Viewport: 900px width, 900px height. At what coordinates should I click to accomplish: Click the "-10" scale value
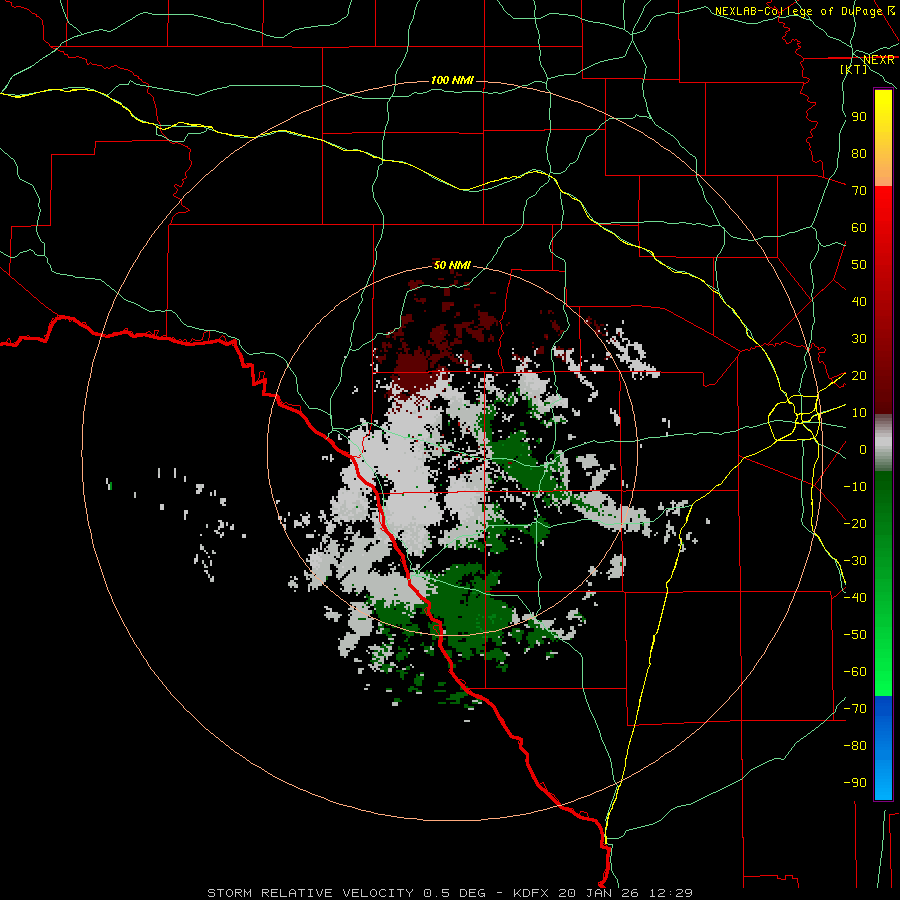point(855,487)
